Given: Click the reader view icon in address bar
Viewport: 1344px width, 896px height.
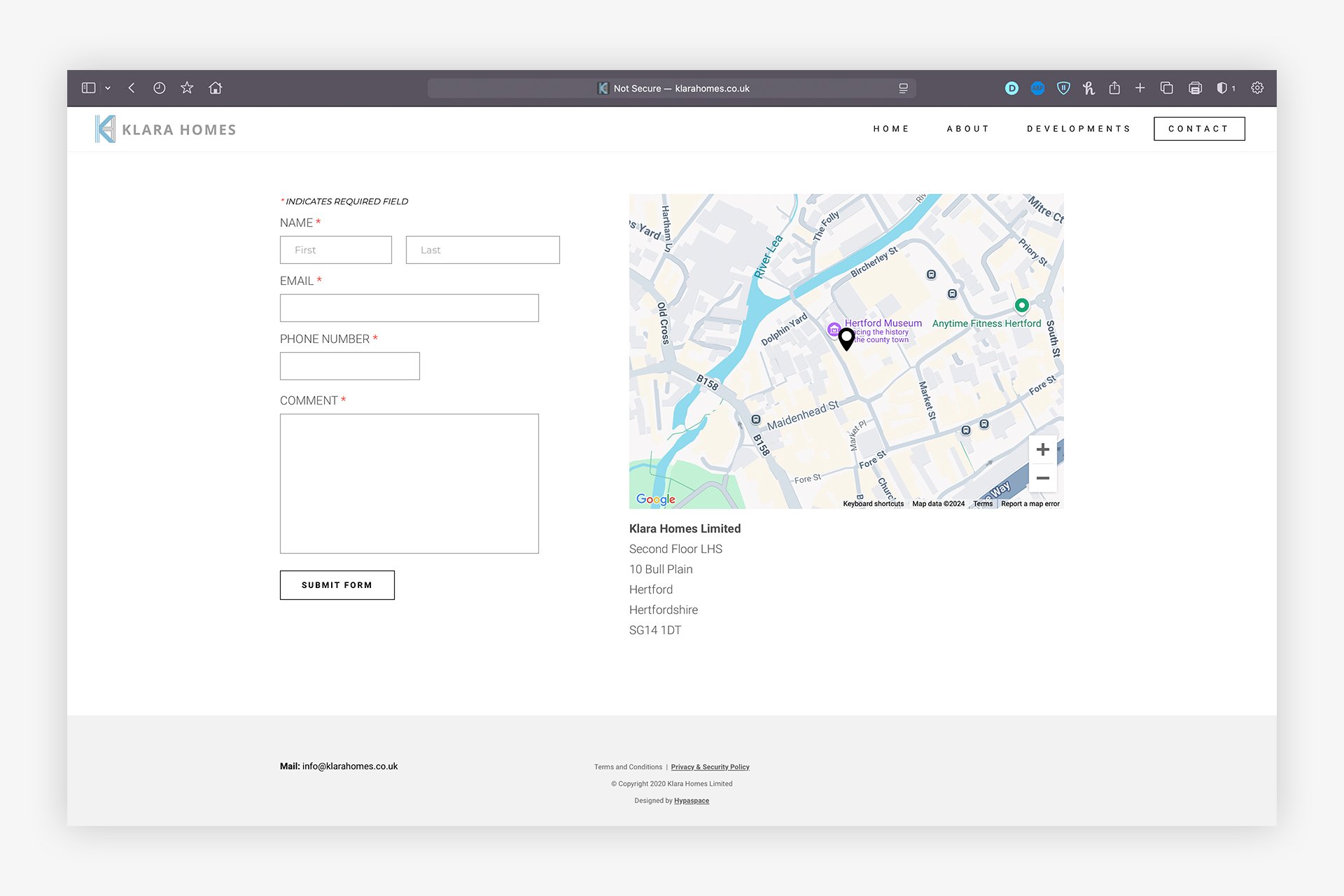Looking at the screenshot, I should (903, 88).
